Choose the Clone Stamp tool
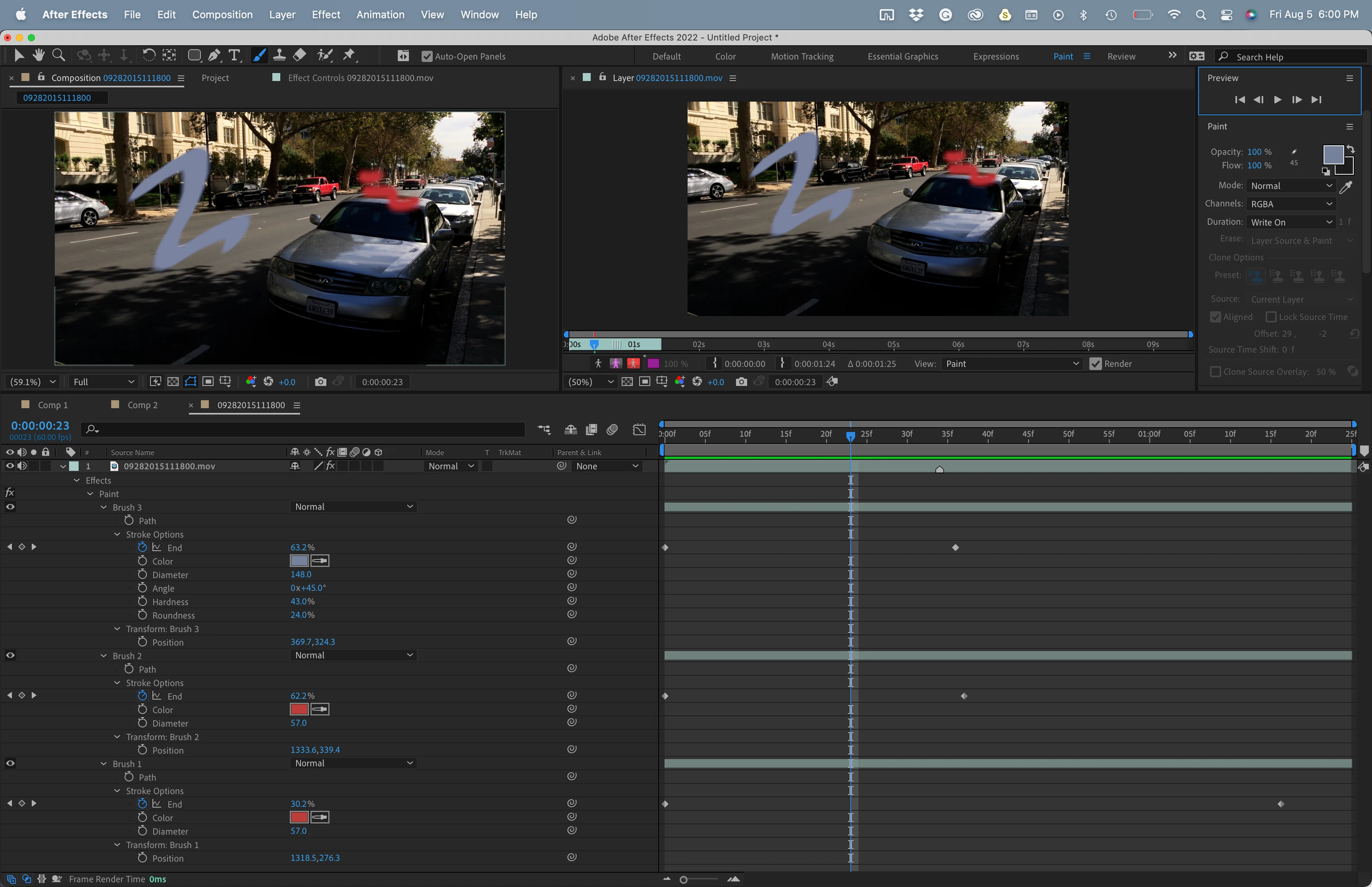This screenshot has width=1372, height=887. [x=279, y=55]
